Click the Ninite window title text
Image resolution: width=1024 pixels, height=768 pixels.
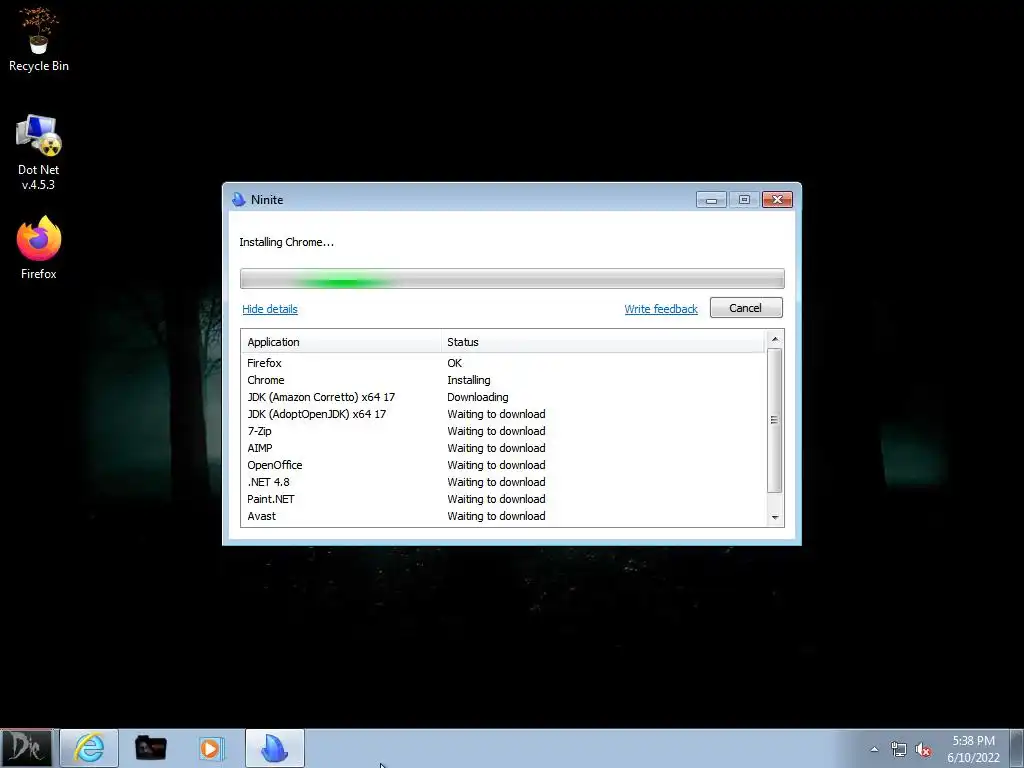click(267, 200)
